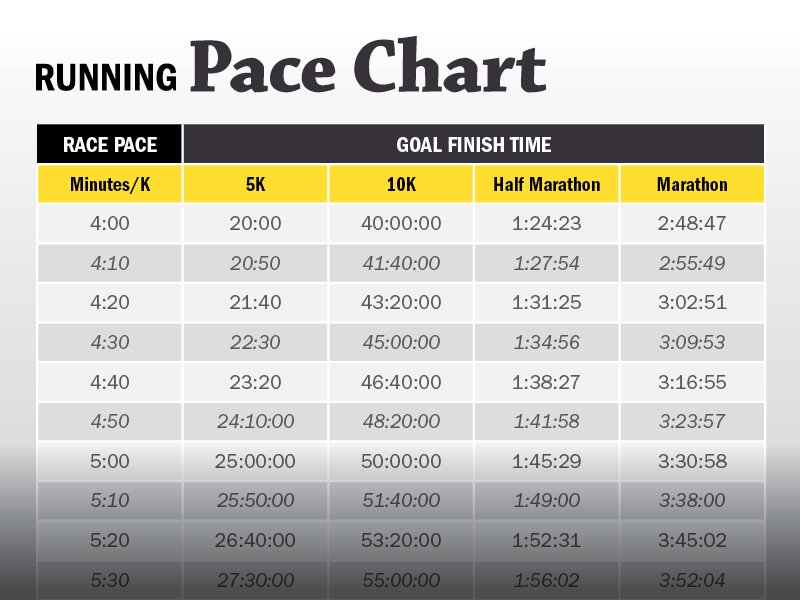Select the 4:00 pace cell
Screen dimensions: 800x600
(x=110, y=224)
